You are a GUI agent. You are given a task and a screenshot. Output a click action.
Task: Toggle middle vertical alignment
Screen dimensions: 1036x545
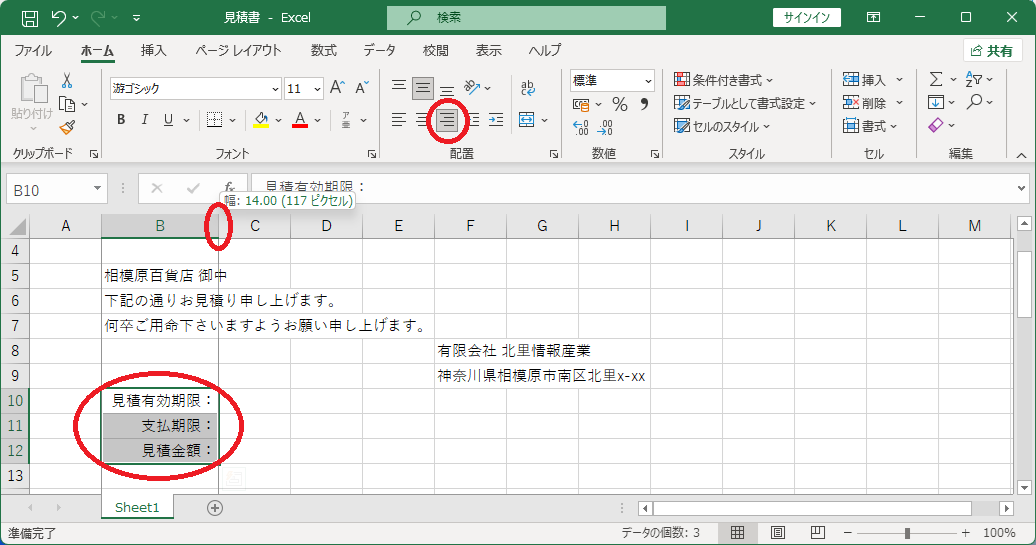pos(423,87)
